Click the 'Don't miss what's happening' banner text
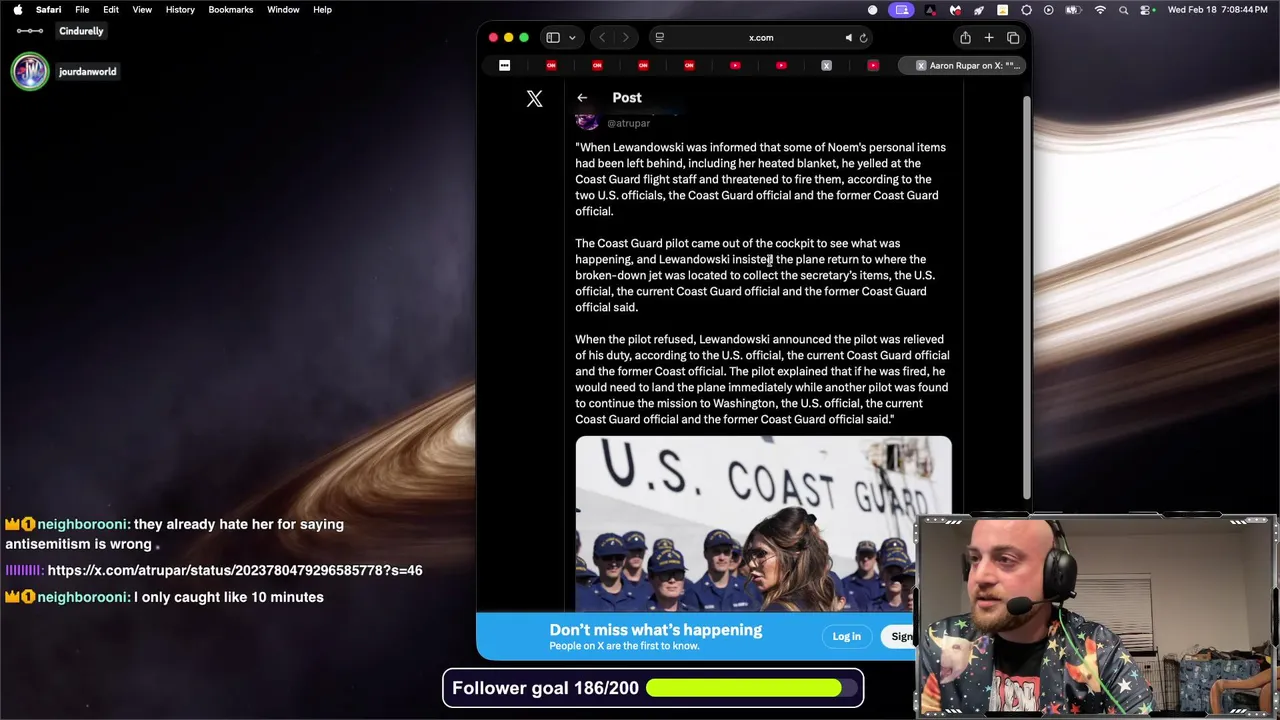Image resolution: width=1280 pixels, height=720 pixels. coord(655,630)
